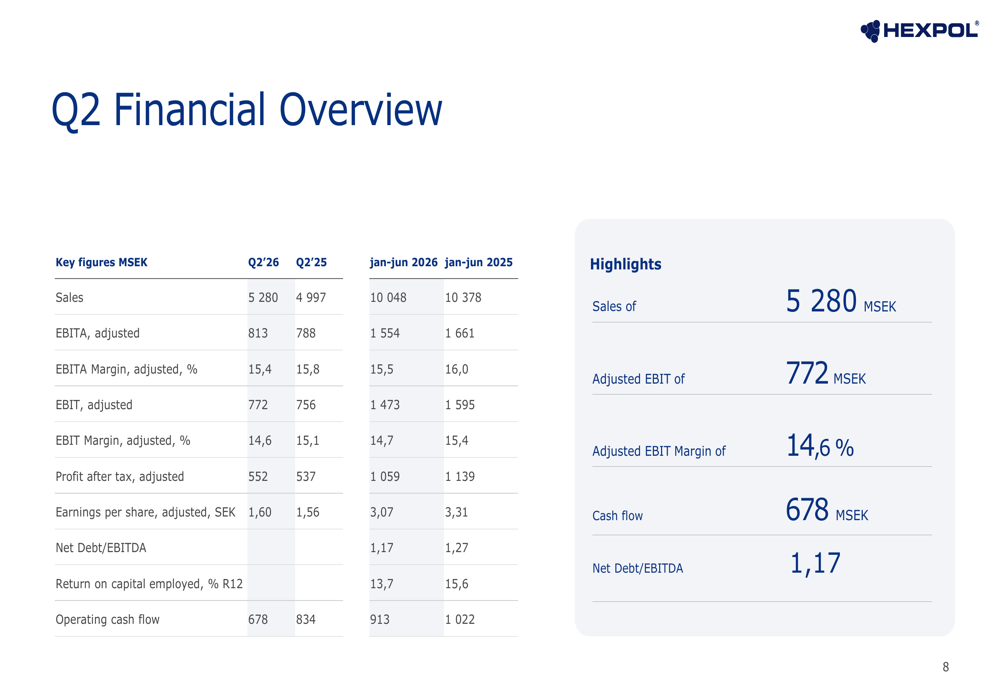Select the 'Sales' row label in table
Image resolution: width=1000 pixels, height=685 pixels.
[70, 297]
